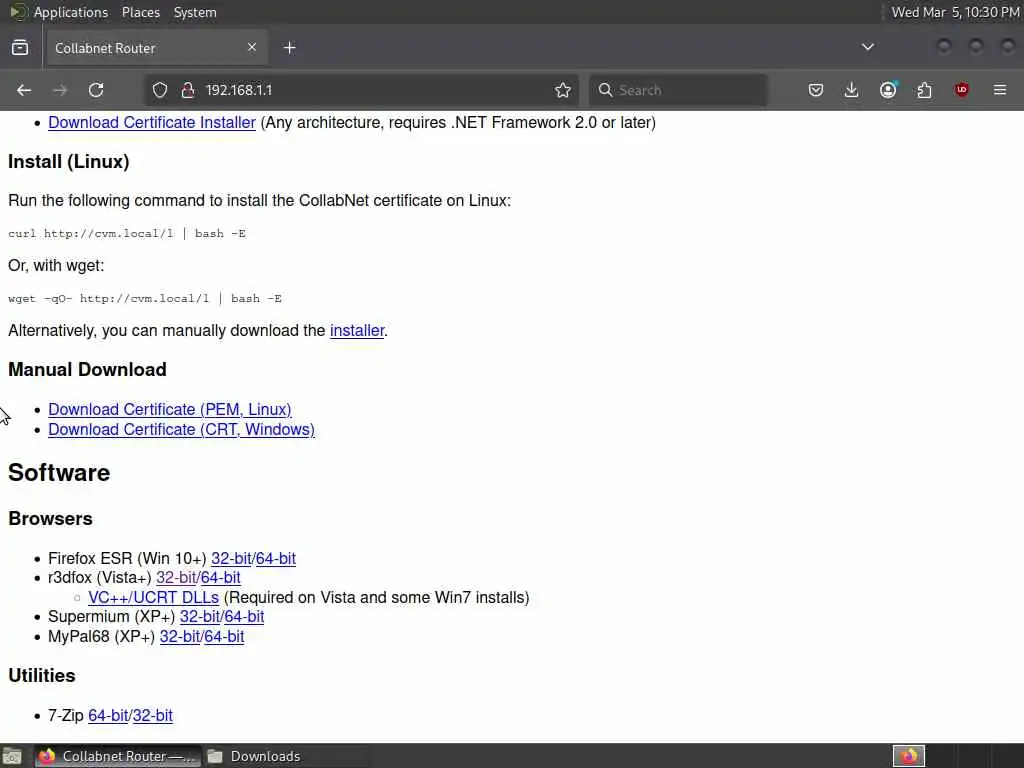
Task: Close the Collabnet Router tab
Action: click(x=252, y=47)
